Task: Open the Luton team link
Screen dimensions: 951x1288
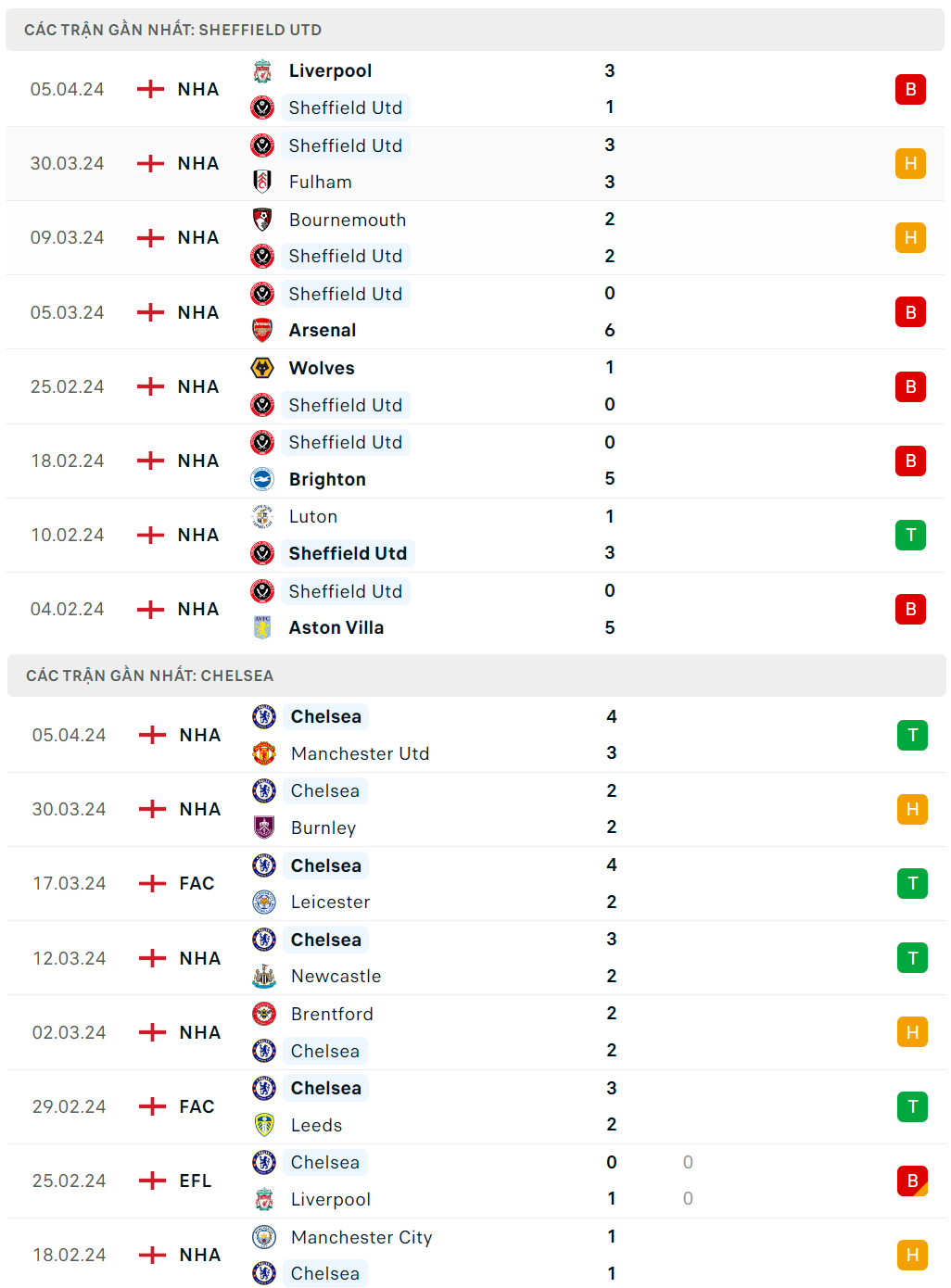Action: (x=313, y=516)
